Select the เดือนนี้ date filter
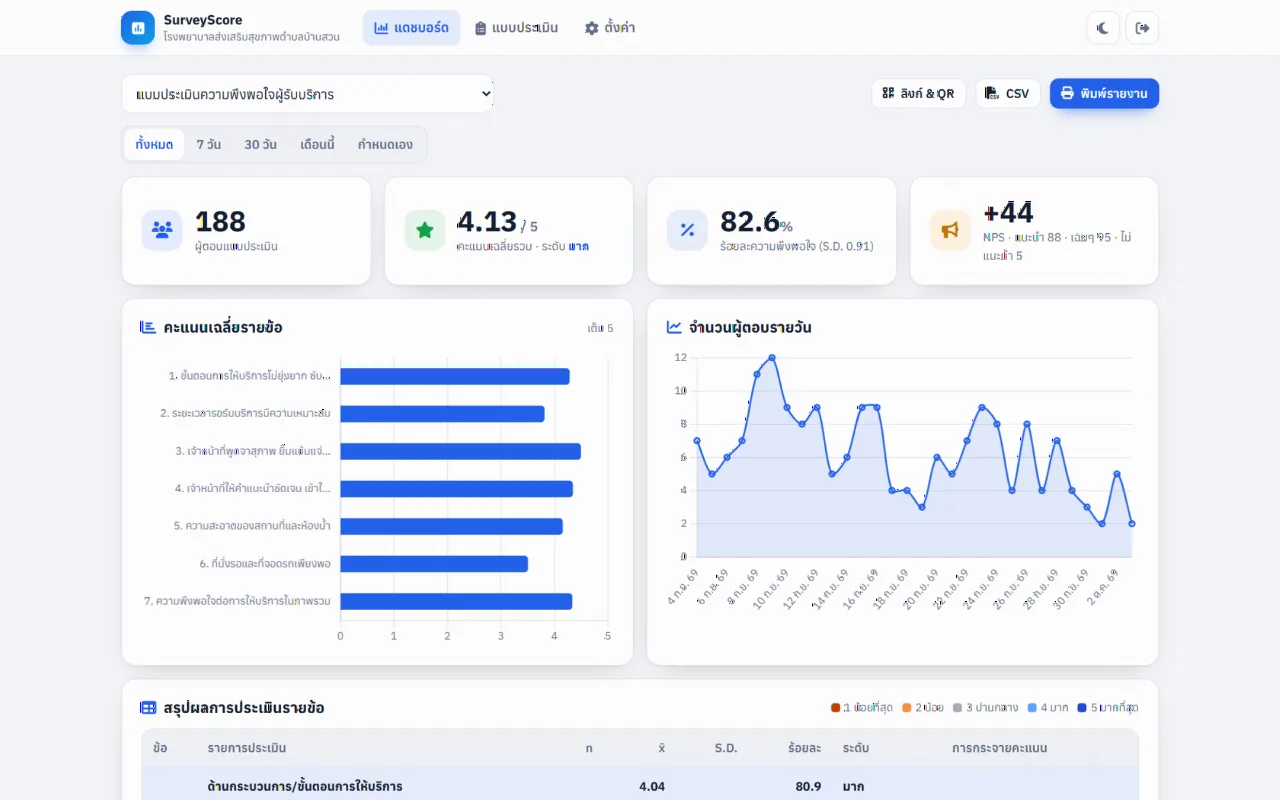Image resolution: width=1280 pixels, height=800 pixels. tap(317, 144)
